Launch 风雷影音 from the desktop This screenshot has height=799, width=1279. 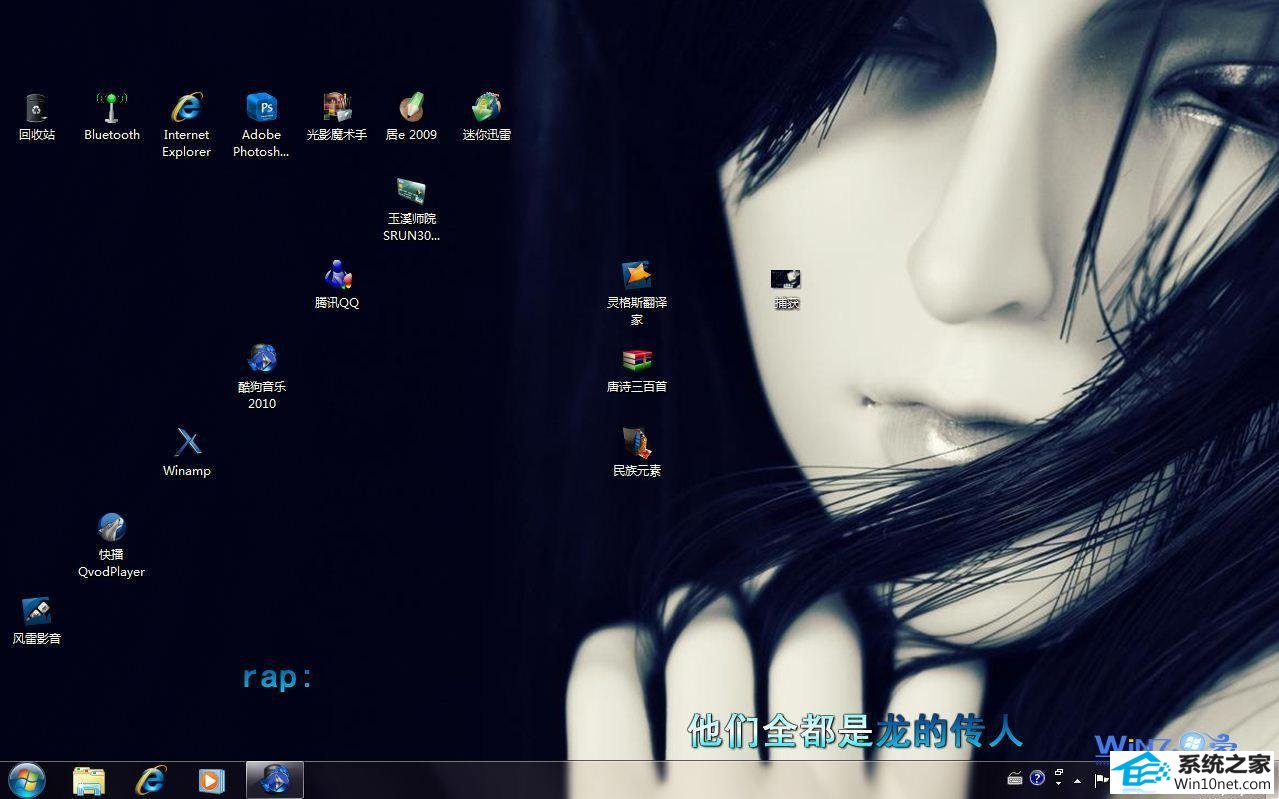pos(37,621)
